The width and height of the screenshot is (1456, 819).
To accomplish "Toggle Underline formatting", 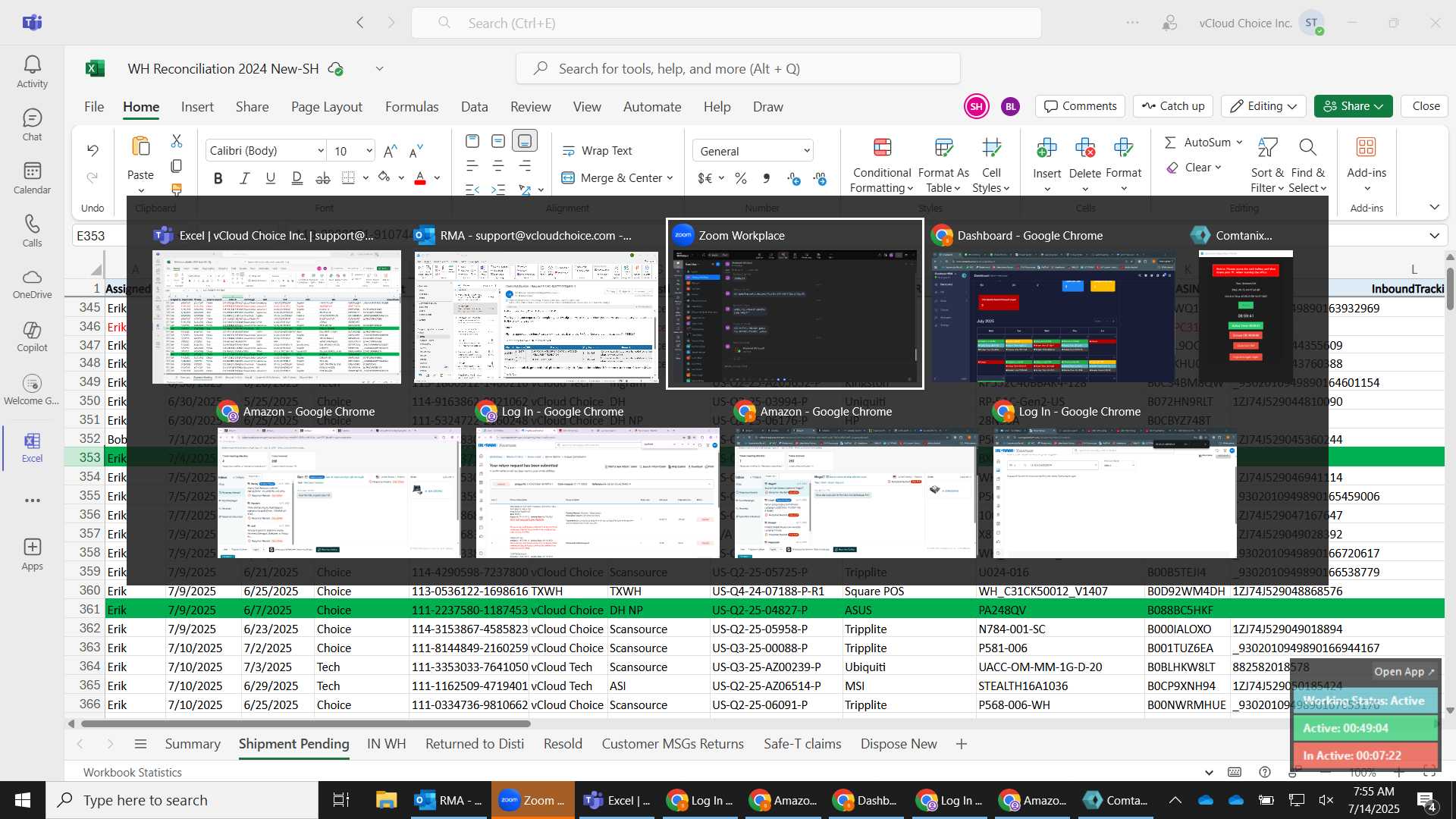I will 270,178.
